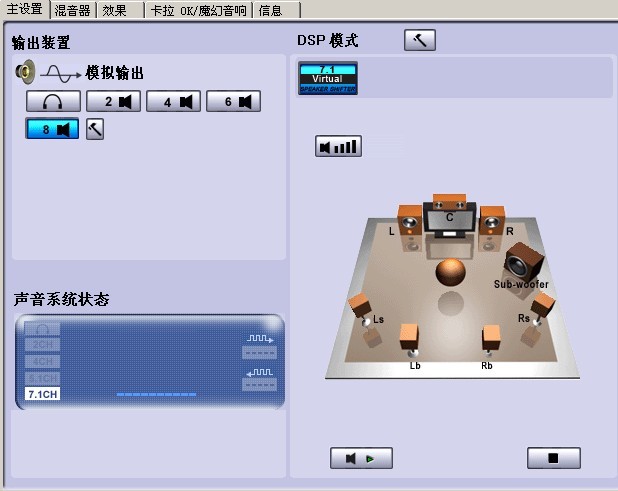
Task: Stop speaker test playback
Action: [x=553, y=458]
